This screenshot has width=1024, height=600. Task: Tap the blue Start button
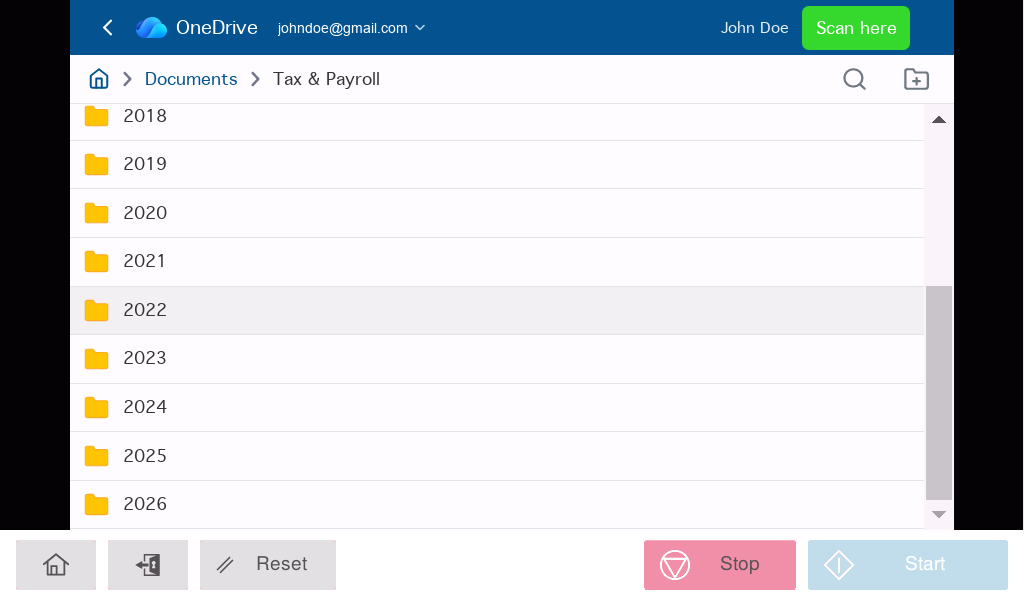point(908,565)
